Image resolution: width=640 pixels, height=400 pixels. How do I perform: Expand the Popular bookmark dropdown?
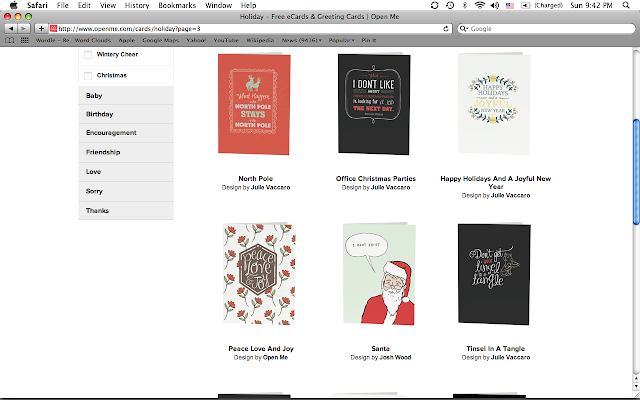342,40
